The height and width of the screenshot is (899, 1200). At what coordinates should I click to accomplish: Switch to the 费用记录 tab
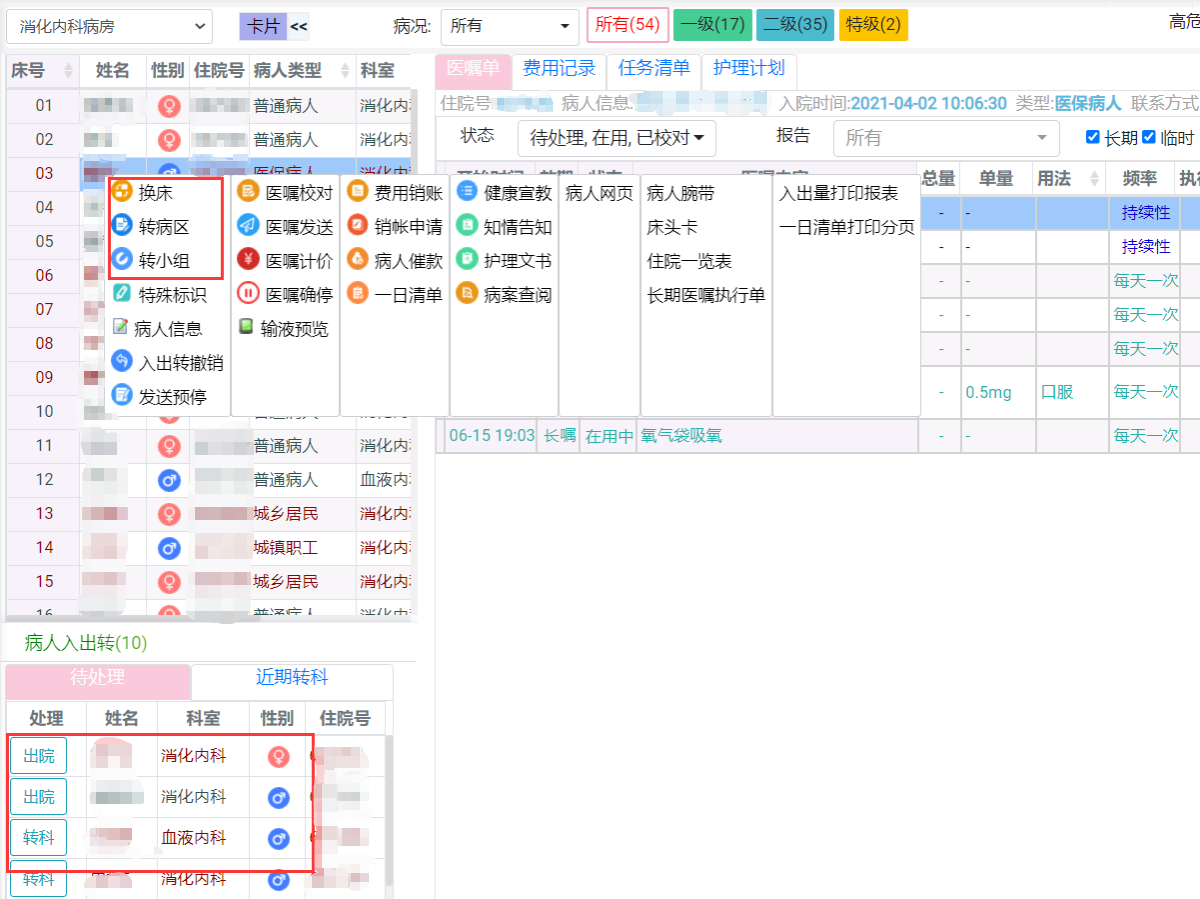[559, 69]
